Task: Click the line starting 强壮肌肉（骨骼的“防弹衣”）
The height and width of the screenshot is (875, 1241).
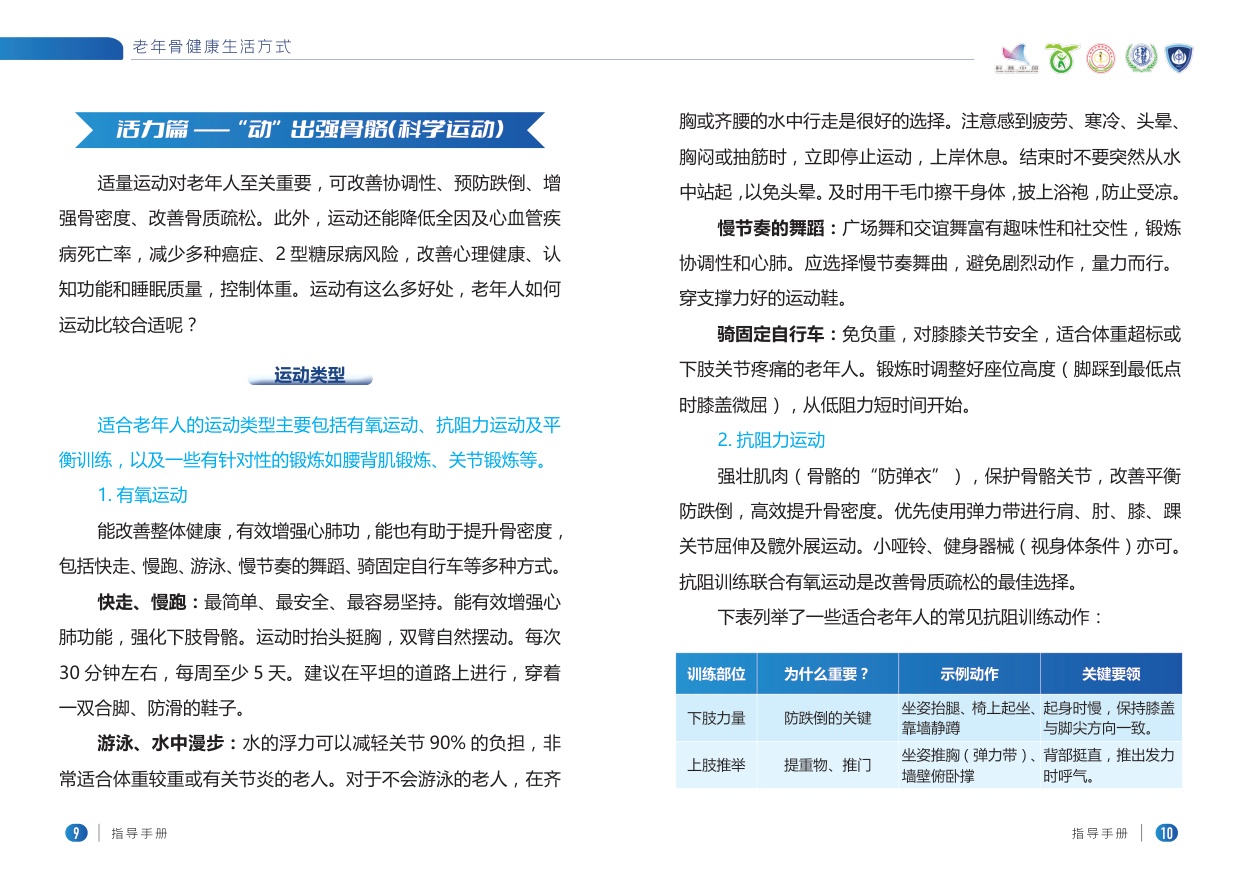Action: coord(949,475)
